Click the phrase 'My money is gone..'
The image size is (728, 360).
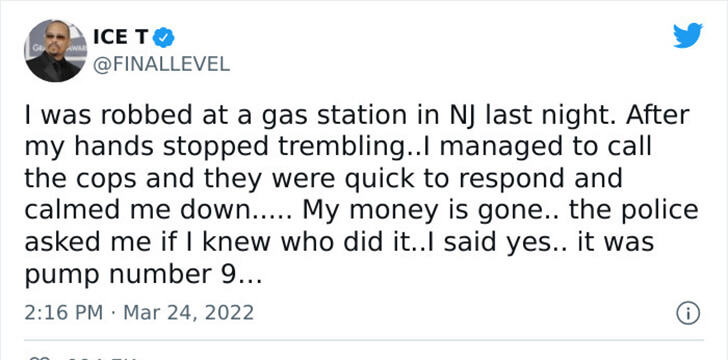click(432, 211)
